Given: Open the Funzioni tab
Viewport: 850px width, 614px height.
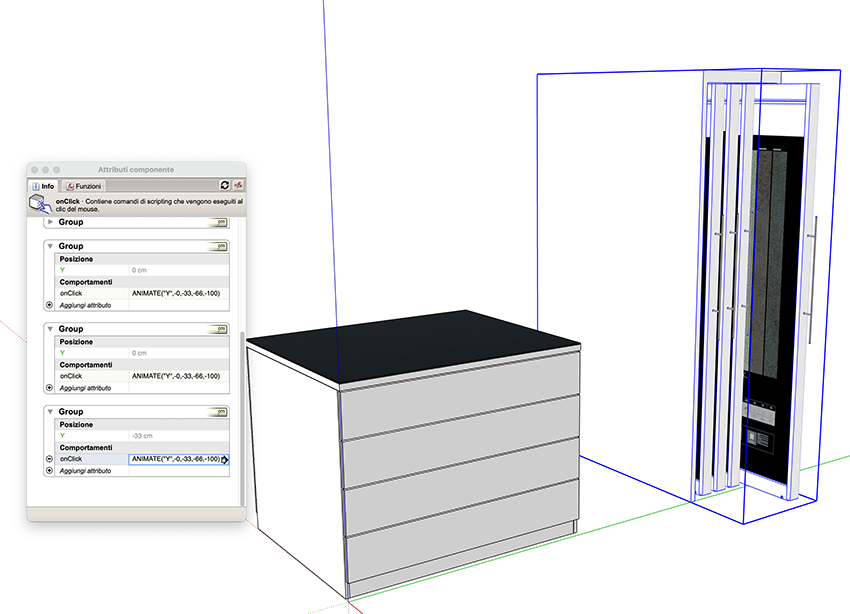Looking at the screenshot, I should [x=84, y=186].
